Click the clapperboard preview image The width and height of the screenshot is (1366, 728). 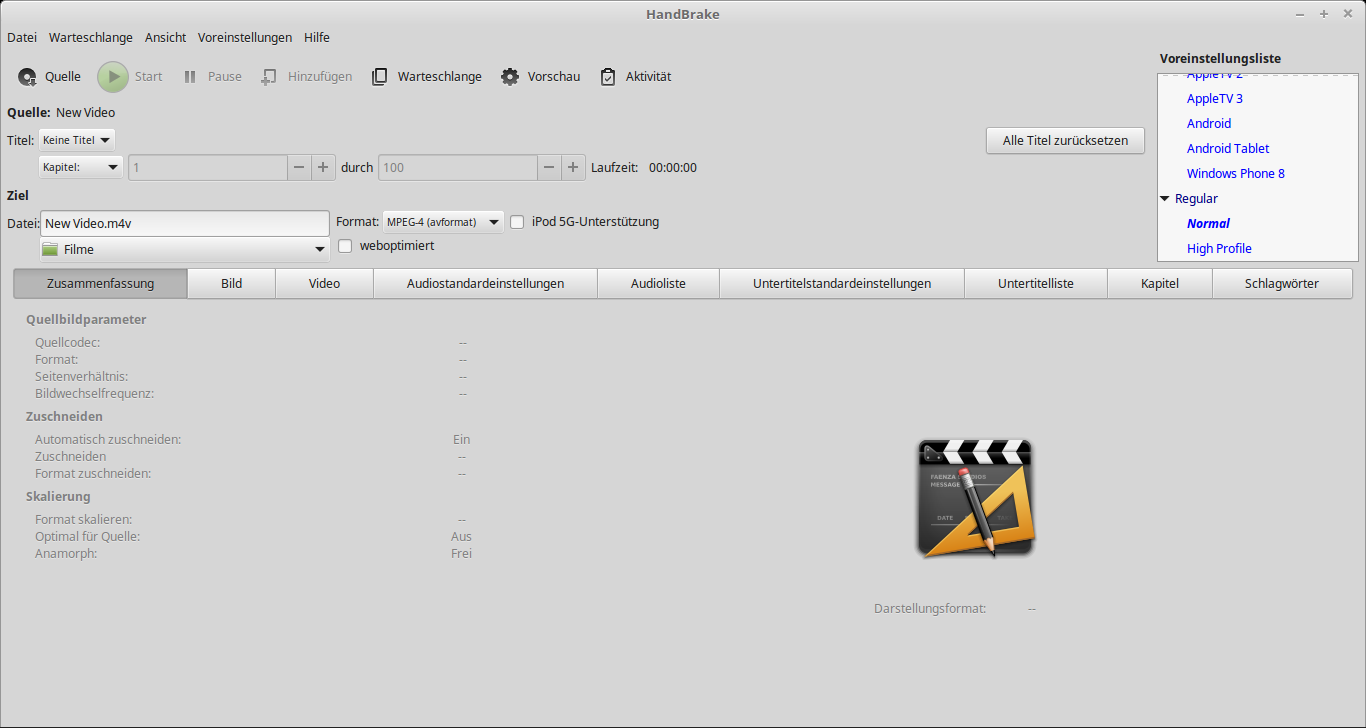[x=975, y=498]
